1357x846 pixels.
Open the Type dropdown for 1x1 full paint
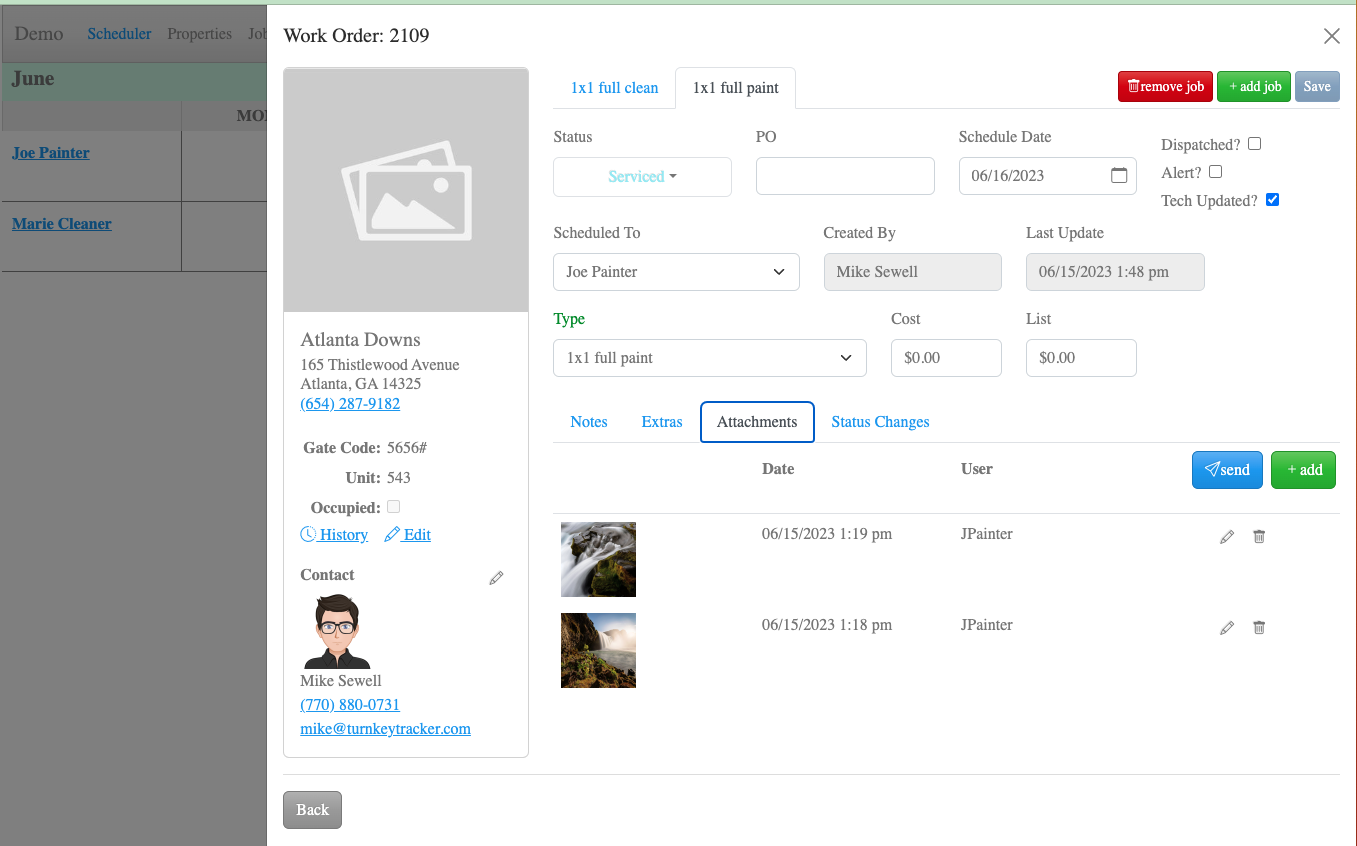click(x=710, y=357)
